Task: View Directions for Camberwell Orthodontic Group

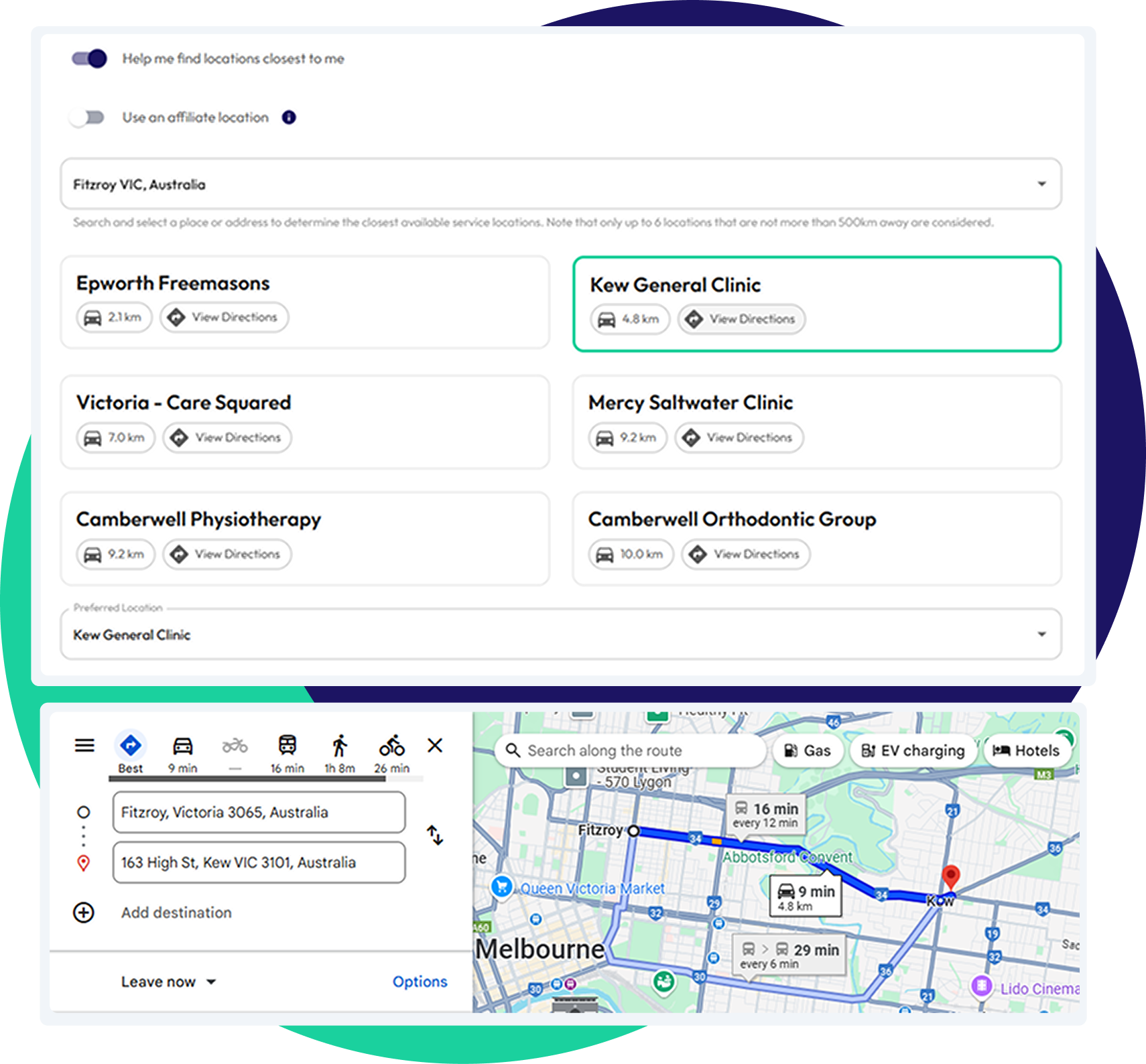Action: (x=746, y=554)
